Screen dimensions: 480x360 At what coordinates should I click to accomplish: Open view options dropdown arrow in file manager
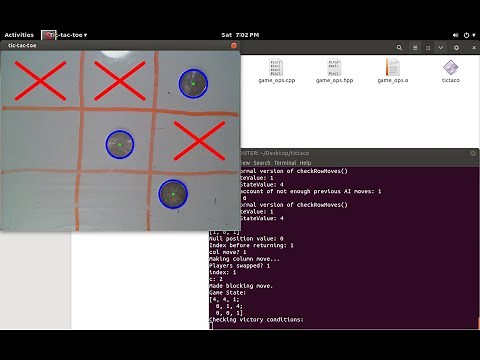tap(441, 48)
